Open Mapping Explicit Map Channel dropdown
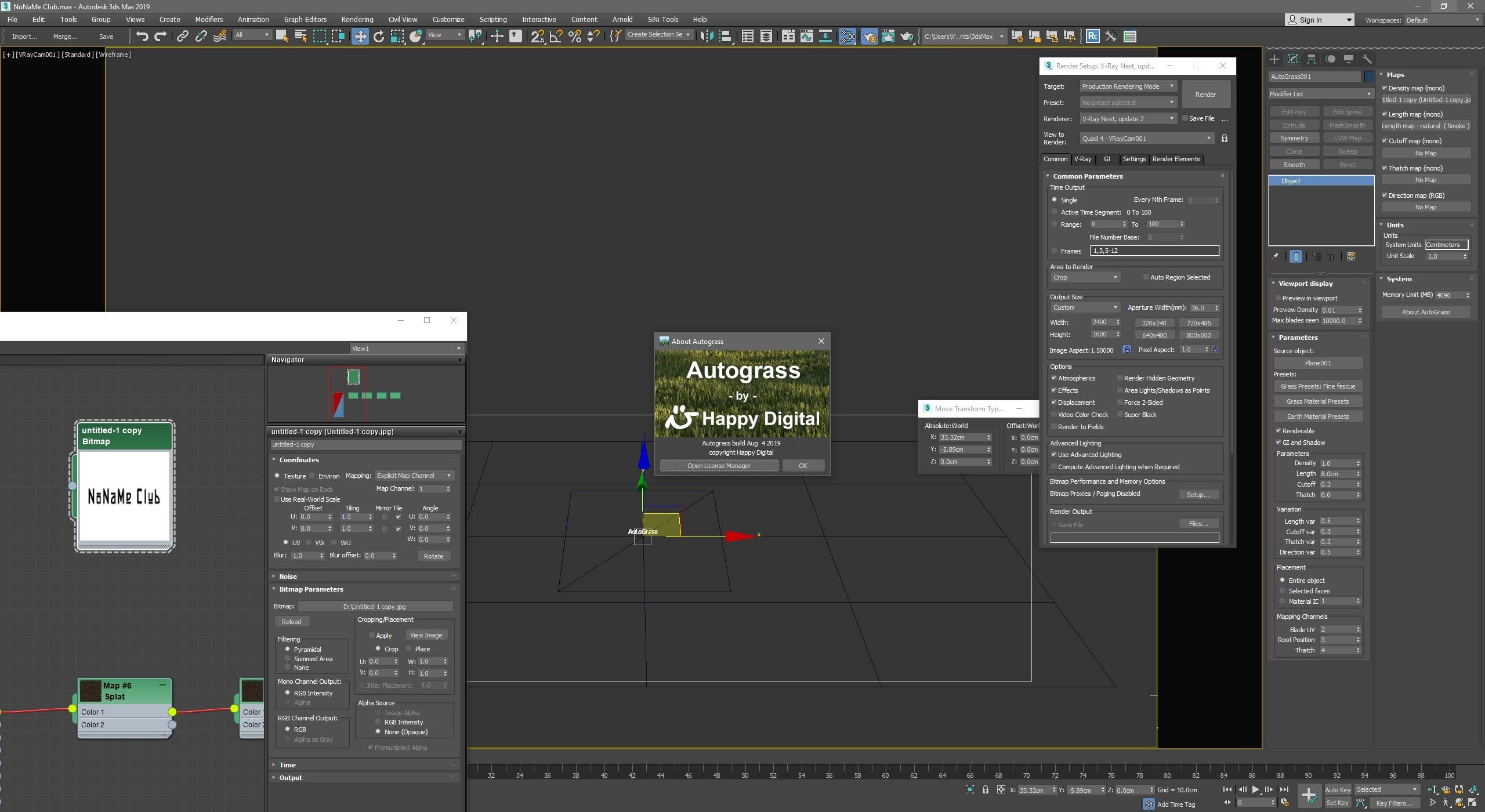This screenshot has width=1485, height=812. click(414, 476)
